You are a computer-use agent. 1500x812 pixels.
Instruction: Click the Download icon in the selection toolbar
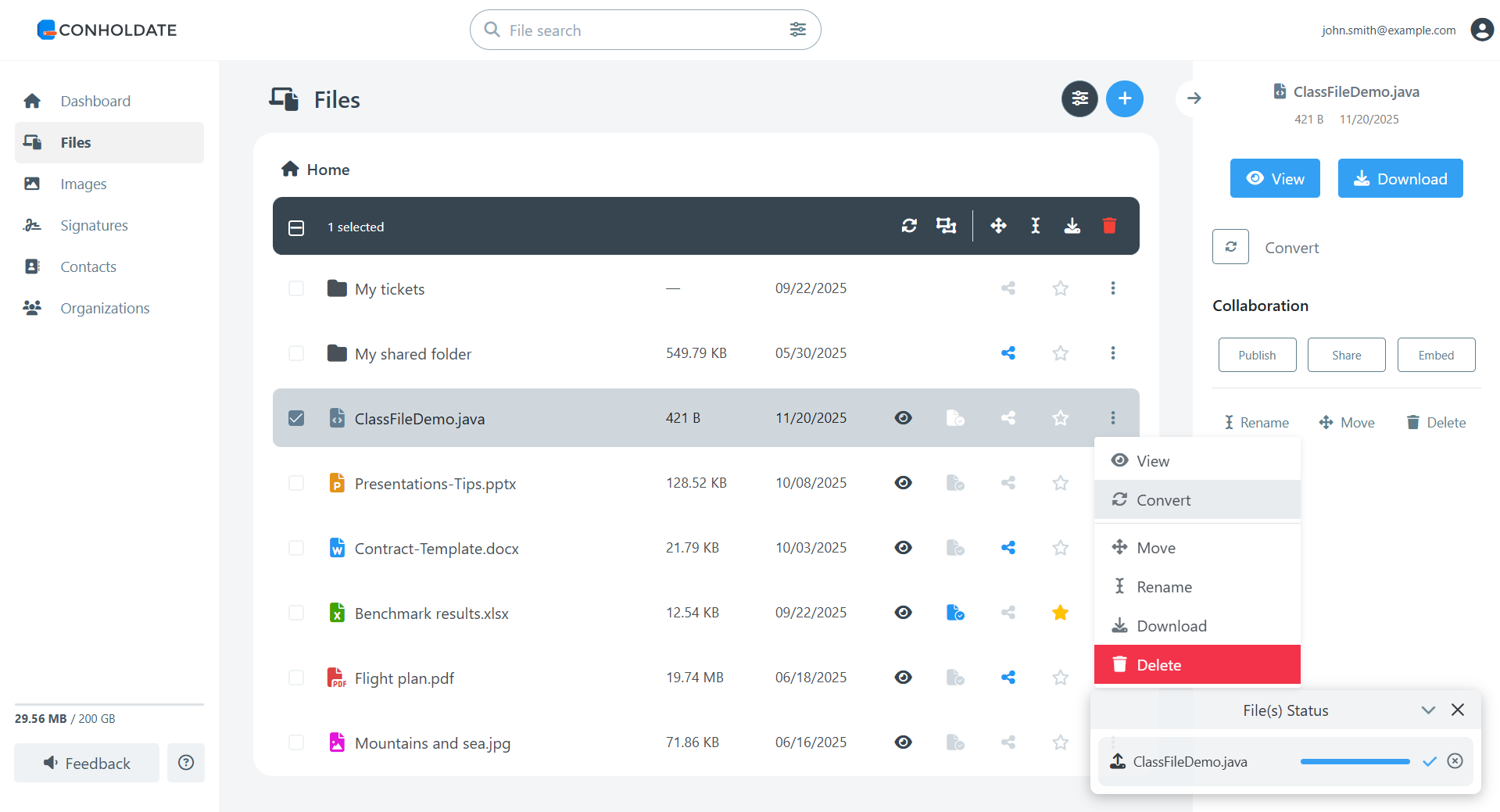click(x=1072, y=225)
